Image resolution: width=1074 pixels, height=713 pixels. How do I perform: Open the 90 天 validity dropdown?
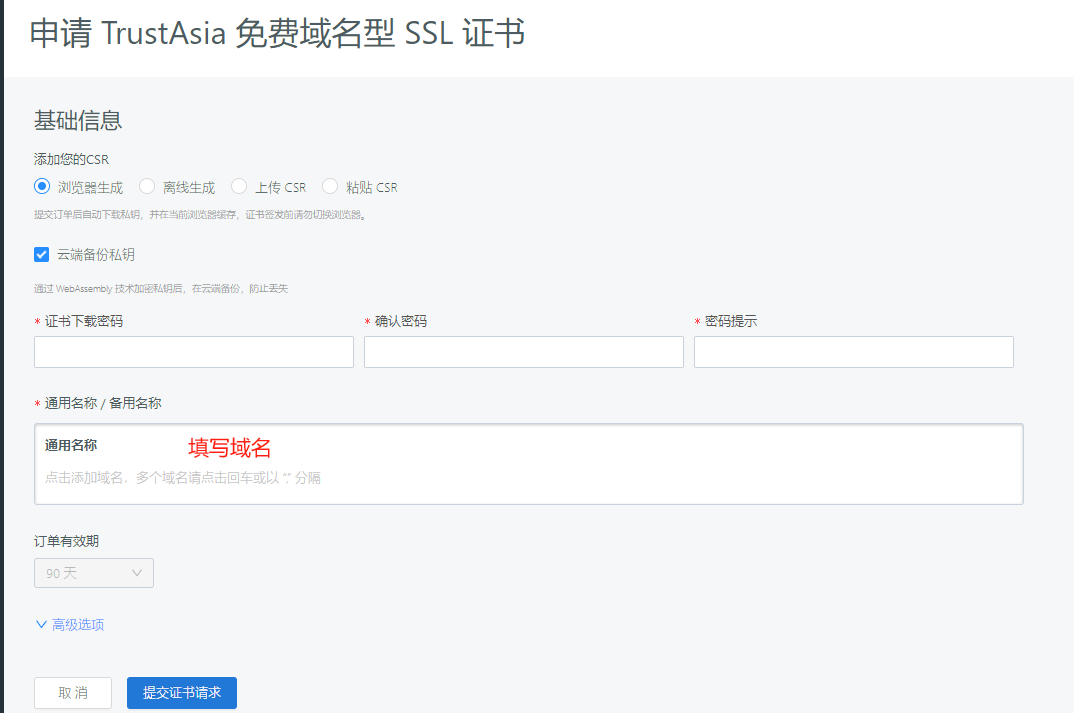[x=93, y=572]
